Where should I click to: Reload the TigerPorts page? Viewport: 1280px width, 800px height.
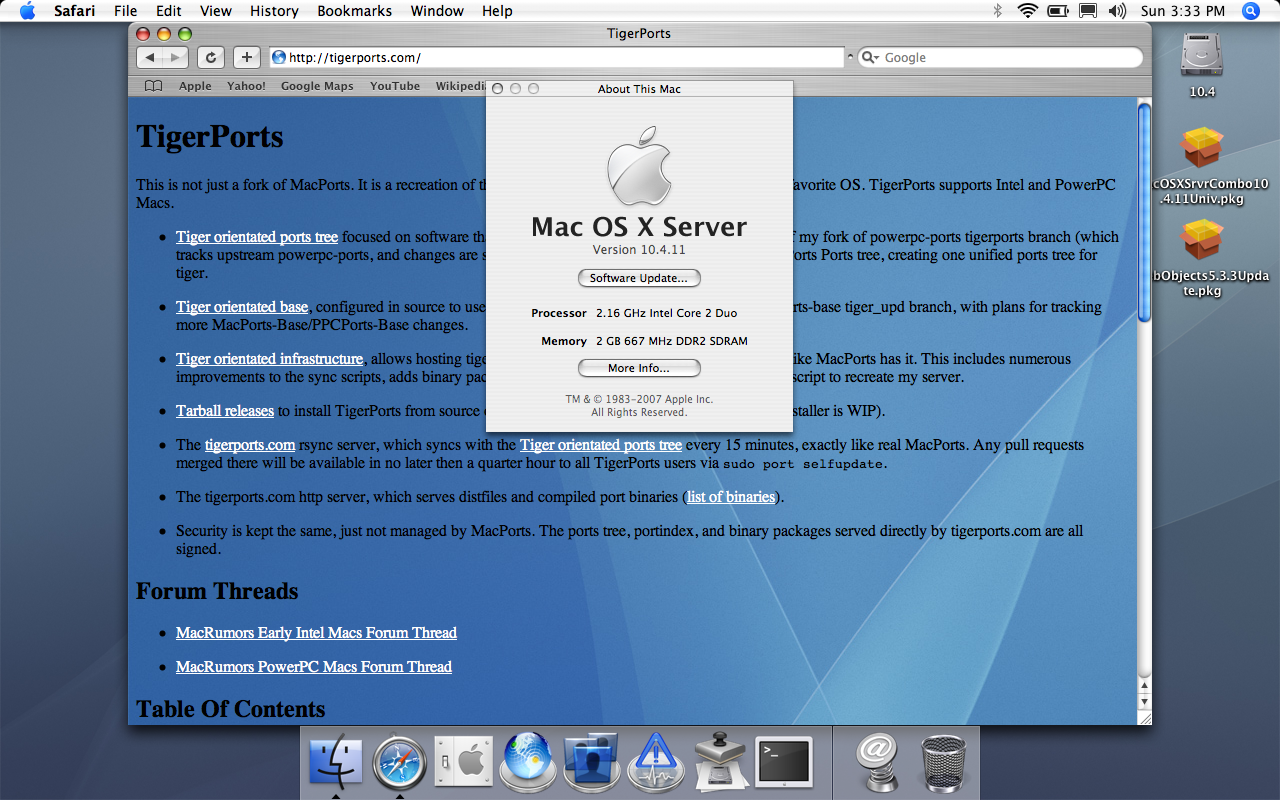click(210, 57)
